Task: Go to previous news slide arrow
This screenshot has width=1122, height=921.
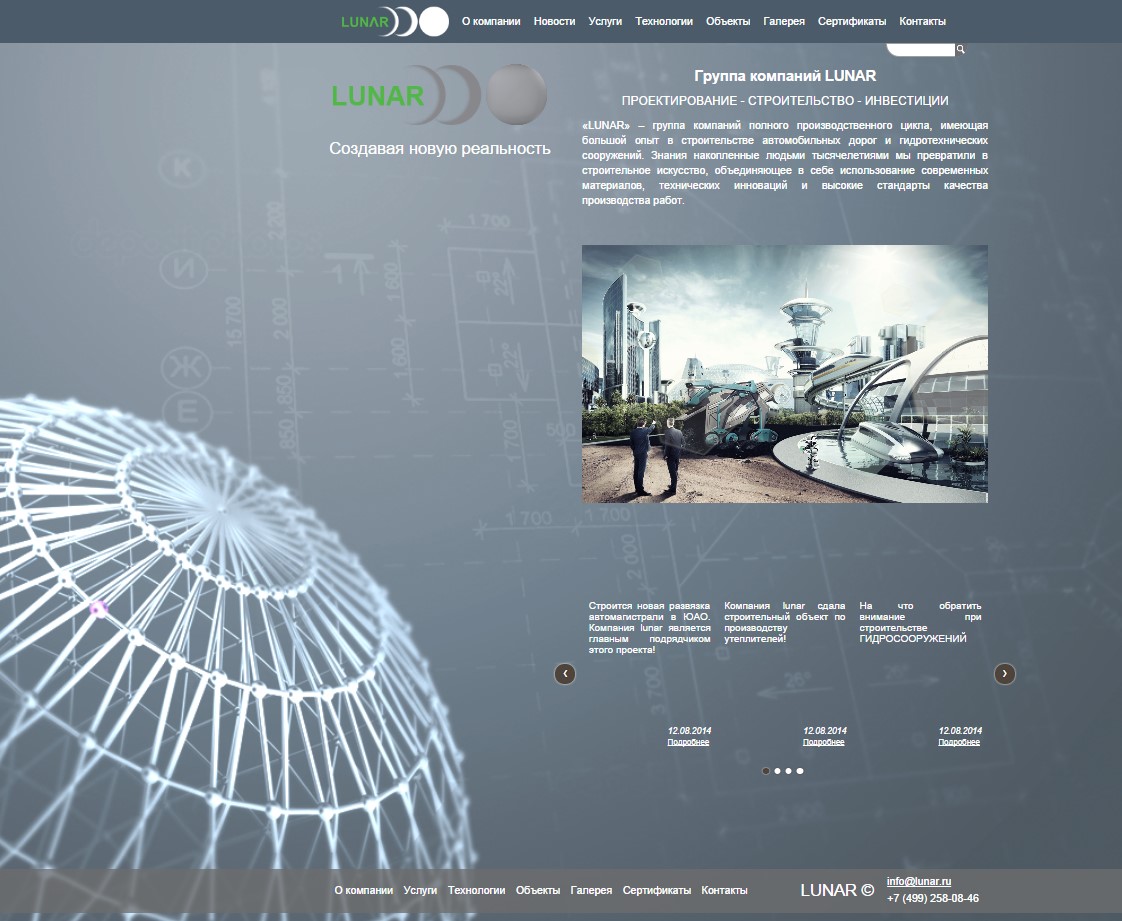Action: (565, 674)
